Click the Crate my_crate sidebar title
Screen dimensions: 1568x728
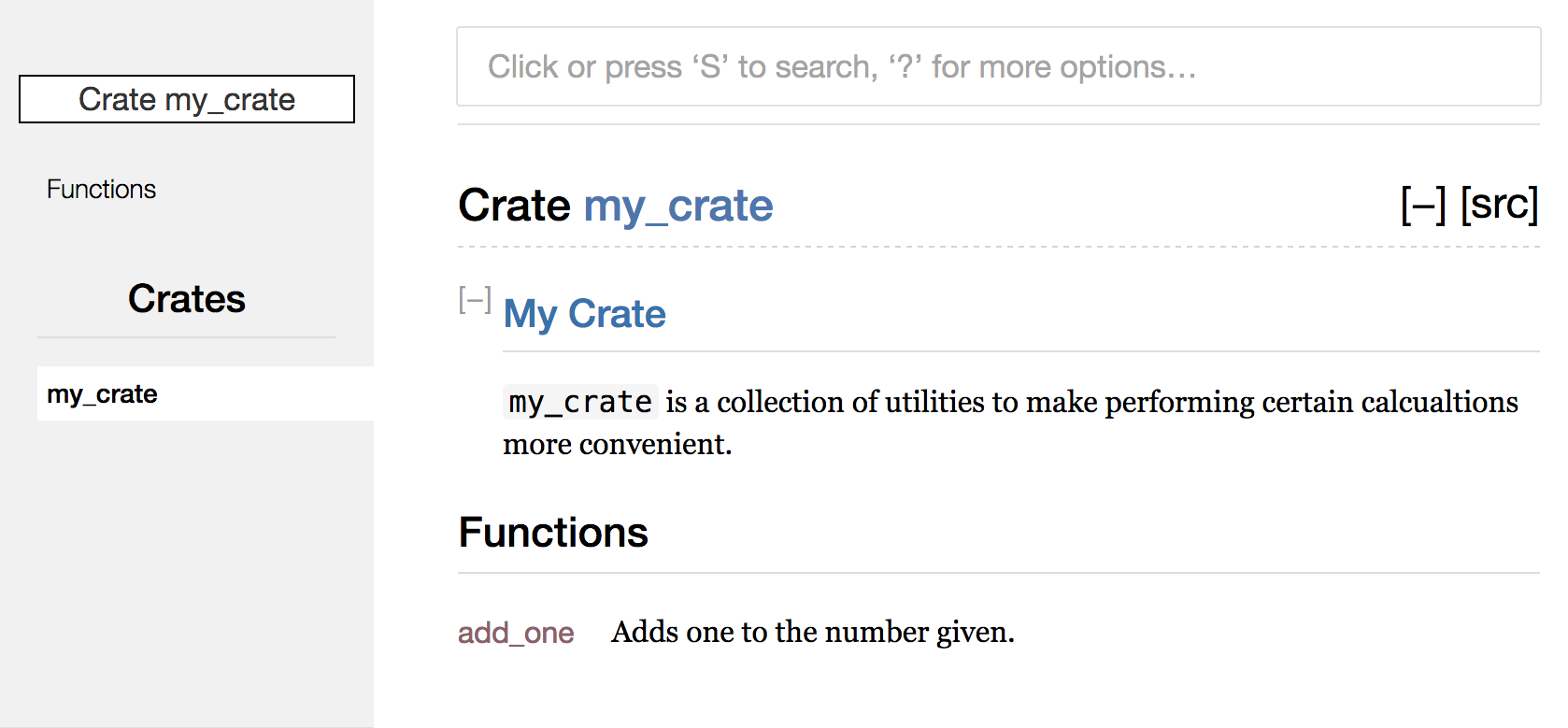pyautogui.click(x=186, y=99)
